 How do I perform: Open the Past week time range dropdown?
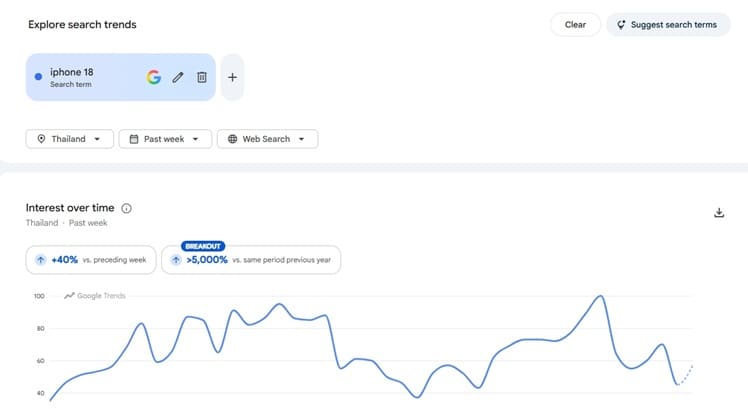pyautogui.click(x=165, y=139)
